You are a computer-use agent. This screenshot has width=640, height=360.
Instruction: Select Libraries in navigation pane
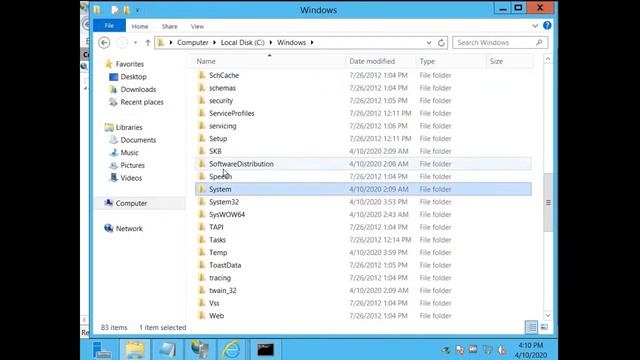(129, 127)
